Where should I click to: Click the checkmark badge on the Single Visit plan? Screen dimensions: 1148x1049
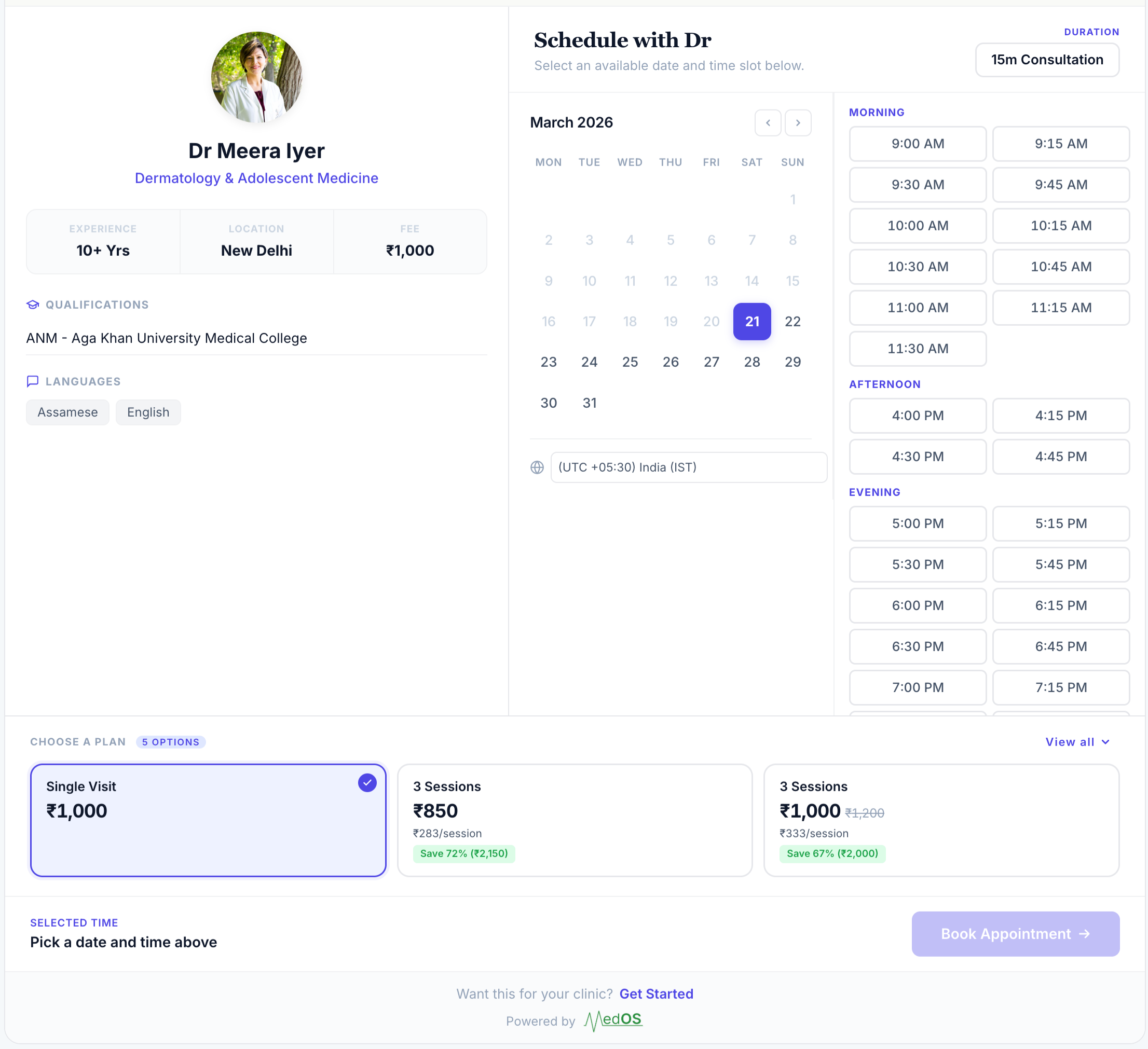coord(367,783)
